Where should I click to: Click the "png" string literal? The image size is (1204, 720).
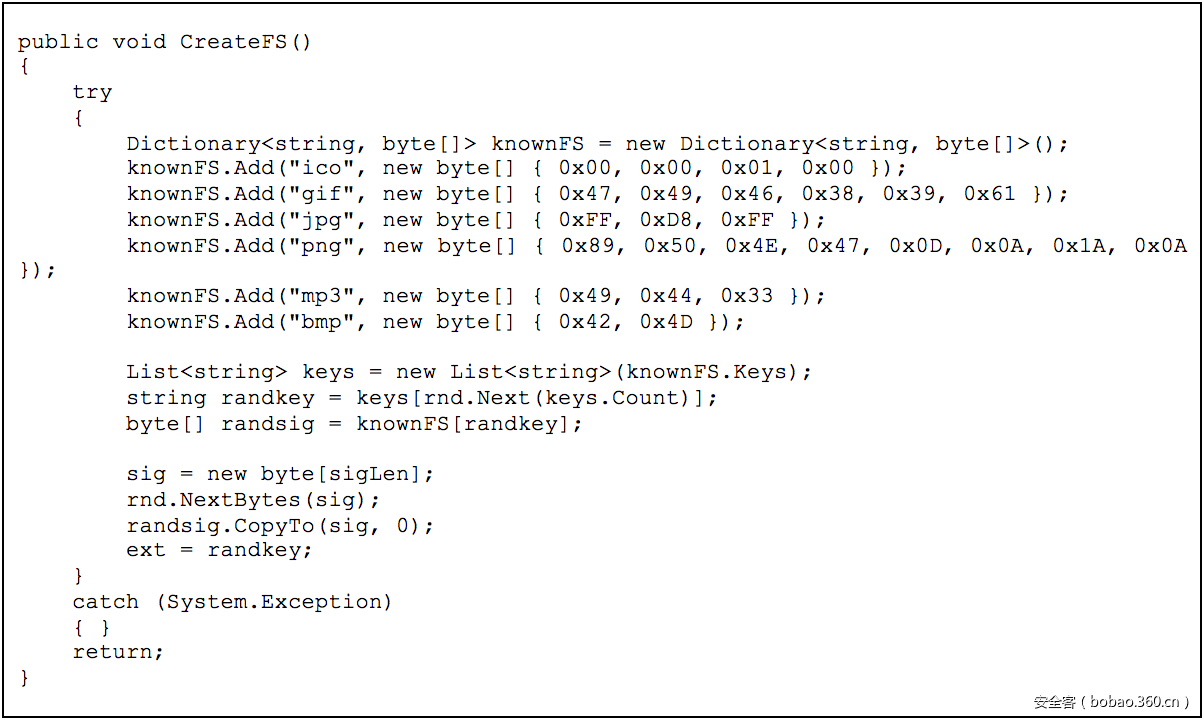point(315,246)
